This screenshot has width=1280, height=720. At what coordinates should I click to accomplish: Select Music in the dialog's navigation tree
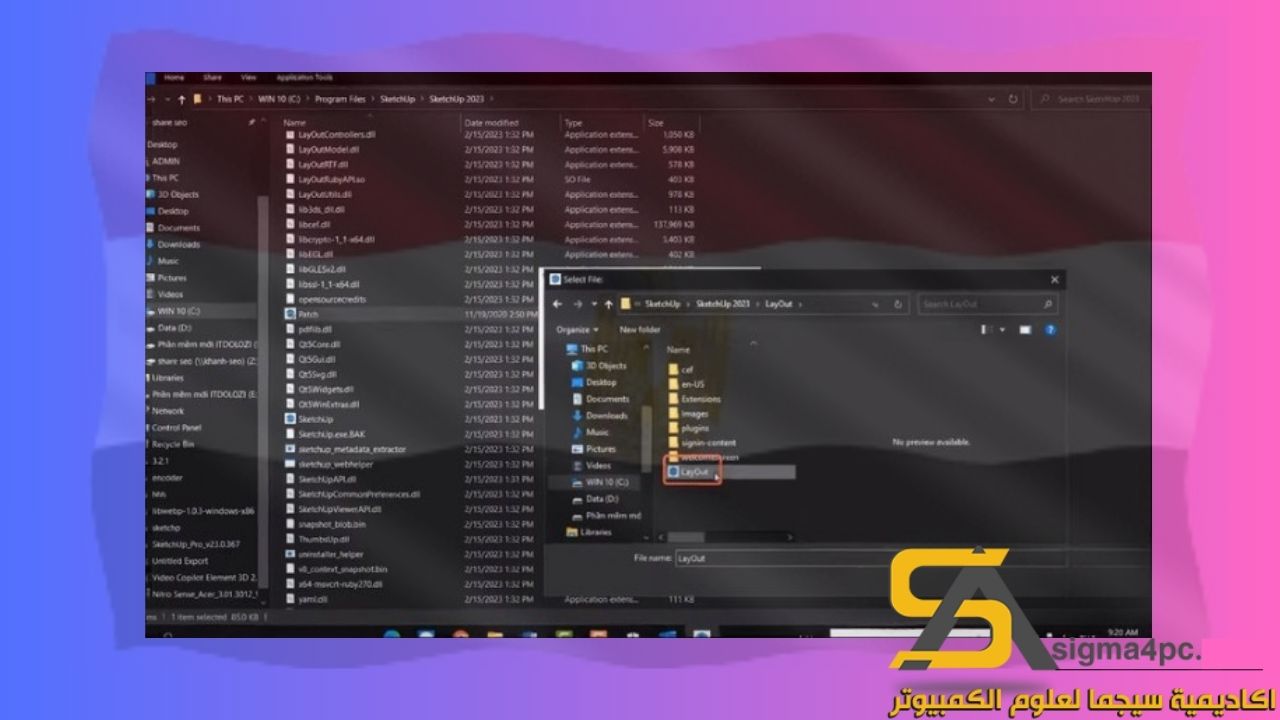pos(591,432)
